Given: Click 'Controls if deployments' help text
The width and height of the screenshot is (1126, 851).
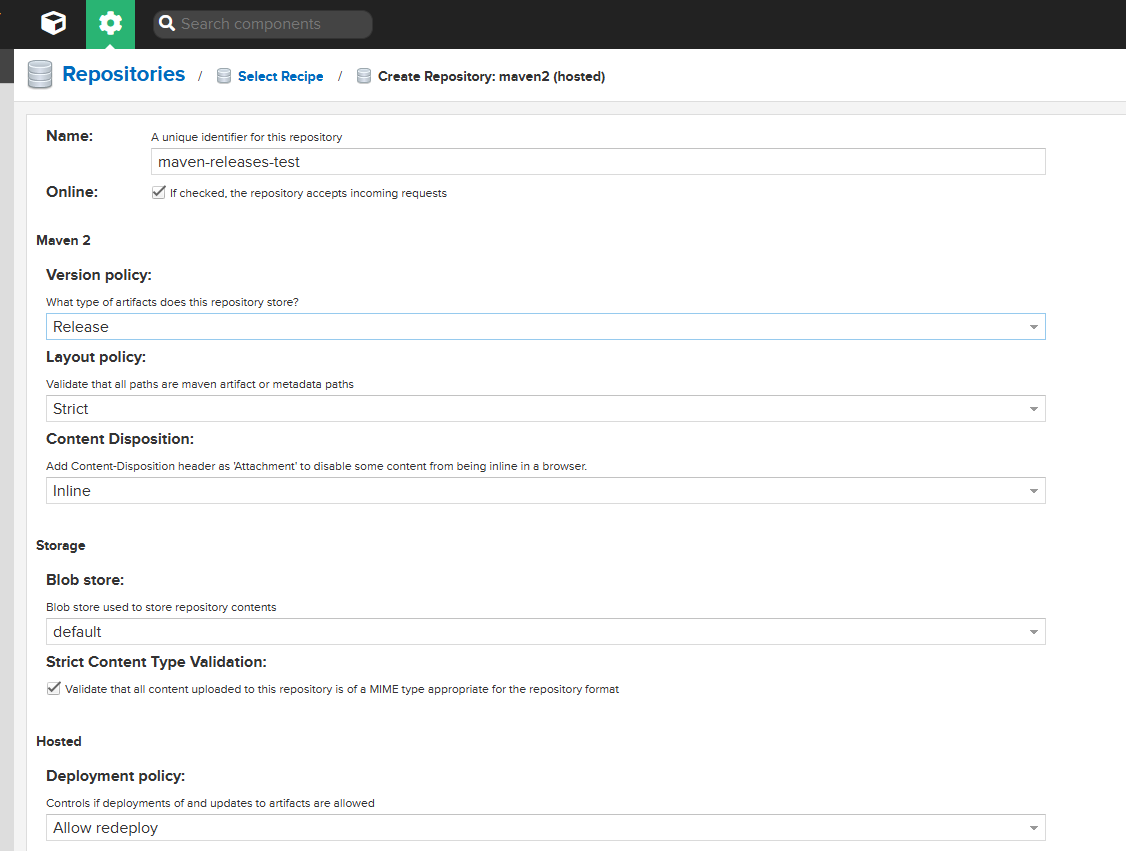Looking at the screenshot, I should (x=210, y=803).
